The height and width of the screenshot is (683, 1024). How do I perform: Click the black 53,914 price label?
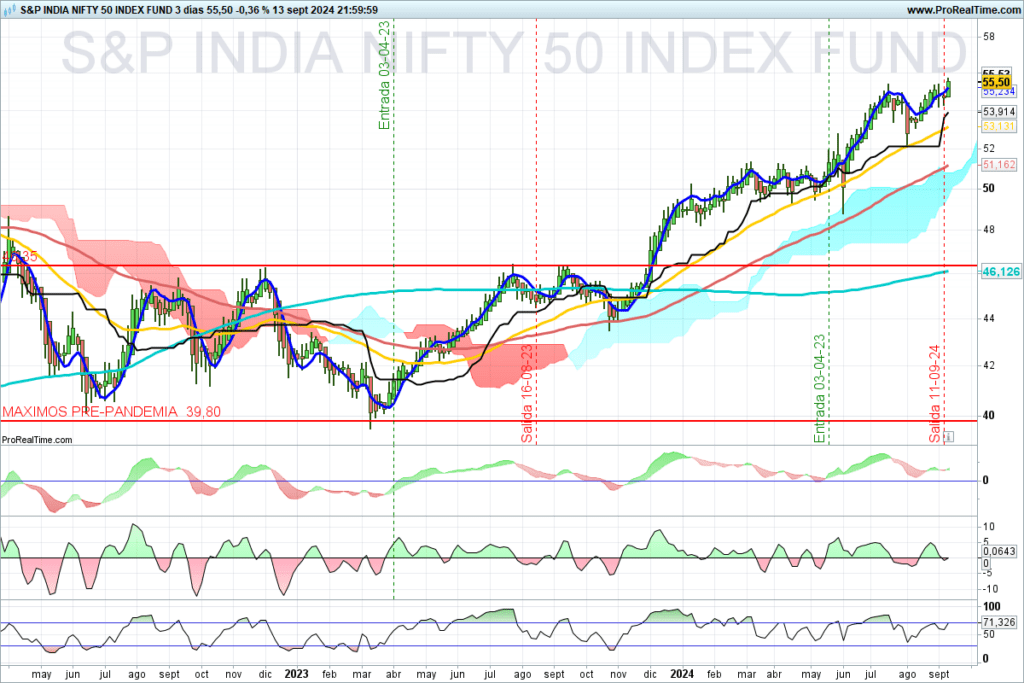[999, 112]
